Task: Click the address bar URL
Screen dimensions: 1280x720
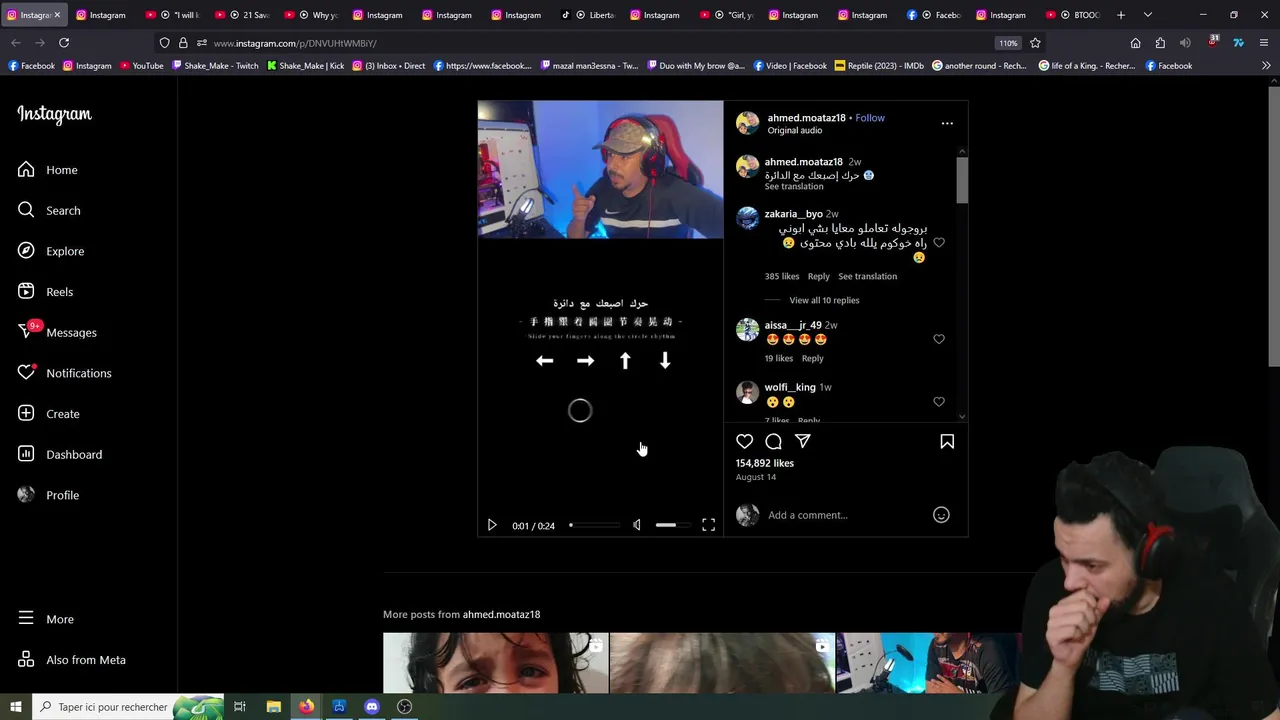Action: tap(295, 43)
